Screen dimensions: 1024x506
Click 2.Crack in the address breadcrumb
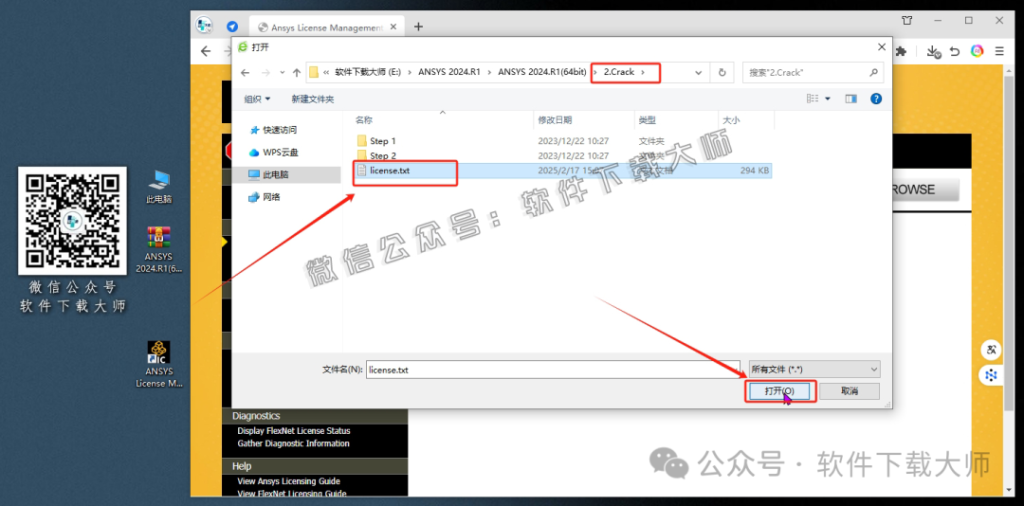[618, 72]
